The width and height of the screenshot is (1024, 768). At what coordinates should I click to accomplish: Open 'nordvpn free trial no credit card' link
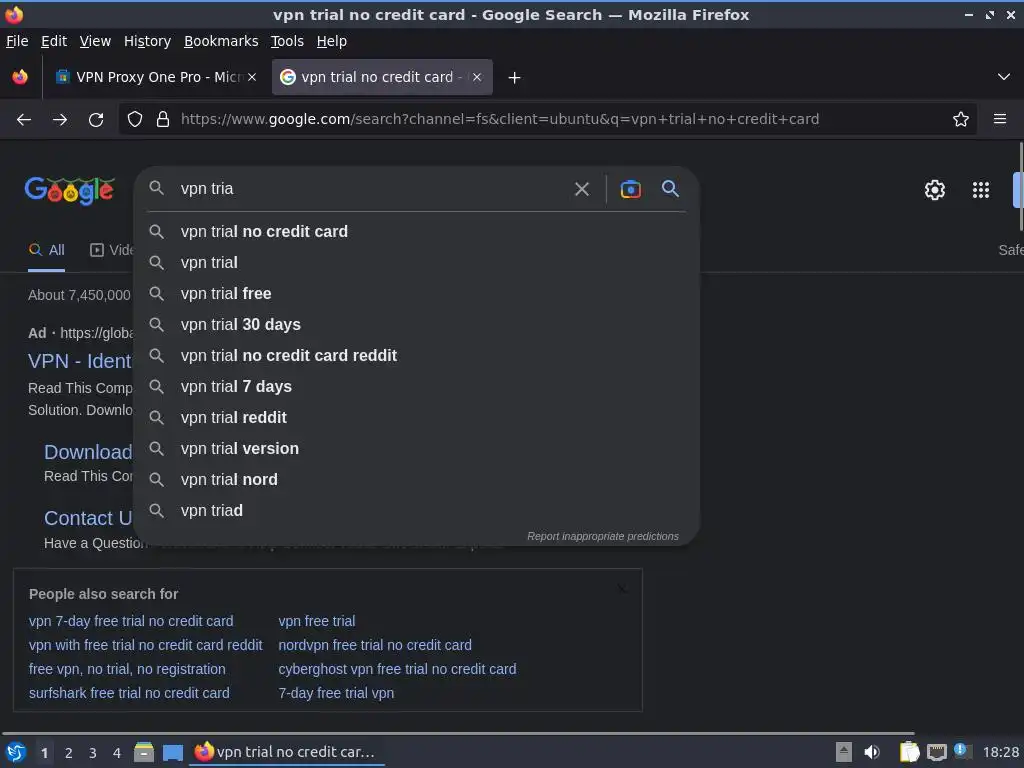(x=375, y=645)
